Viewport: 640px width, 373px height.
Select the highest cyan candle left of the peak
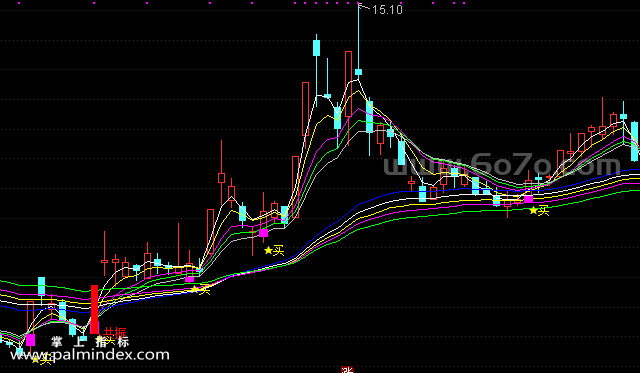coord(316,48)
